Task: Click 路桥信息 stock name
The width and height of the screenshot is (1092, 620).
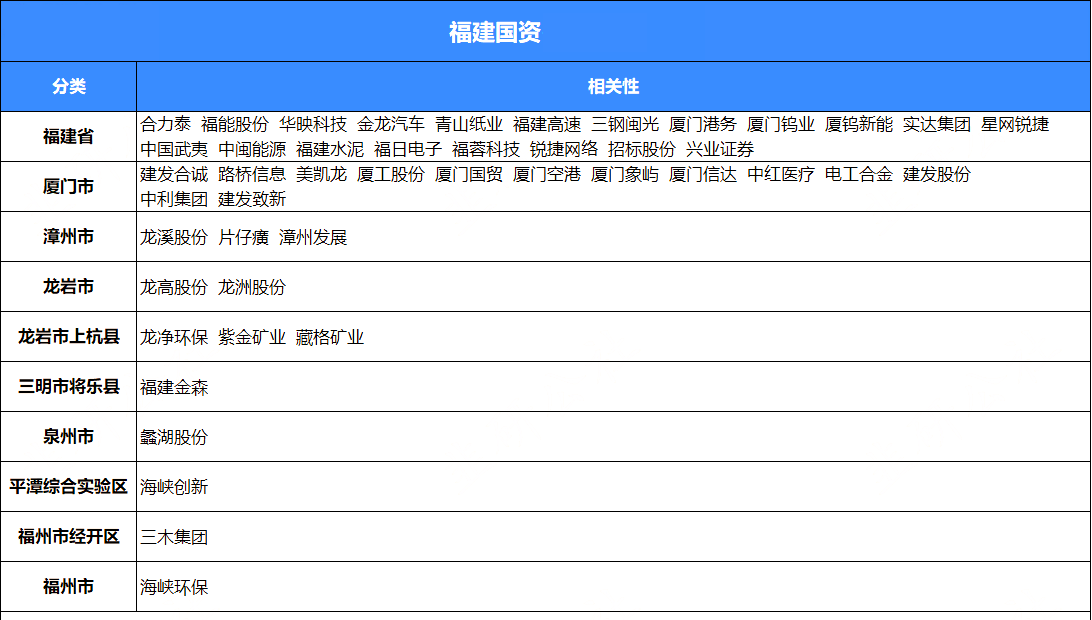Action: click(252, 174)
